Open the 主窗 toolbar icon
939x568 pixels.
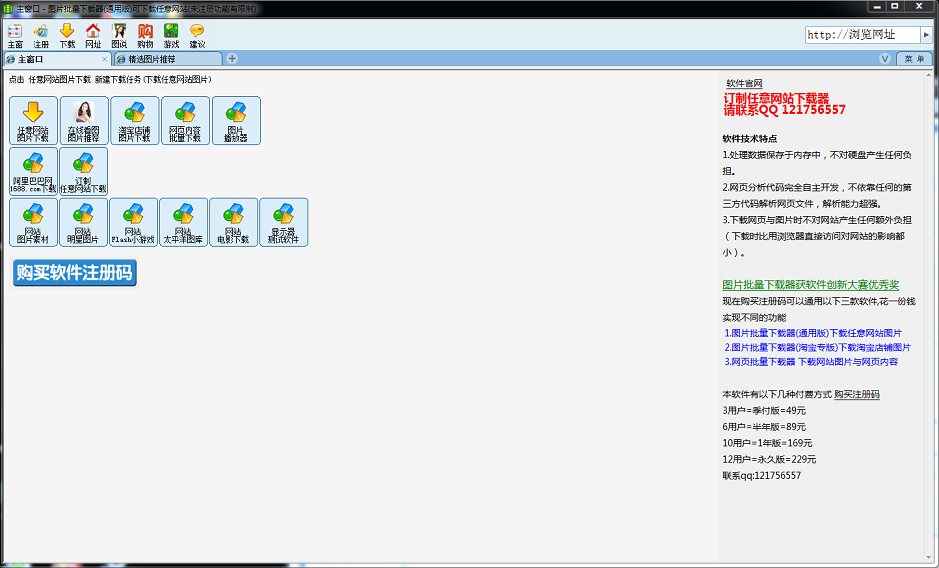tap(15, 36)
